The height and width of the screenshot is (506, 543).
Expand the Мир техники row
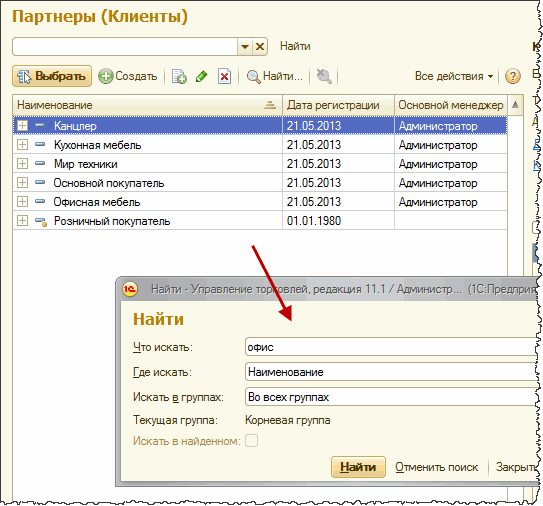(22, 163)
